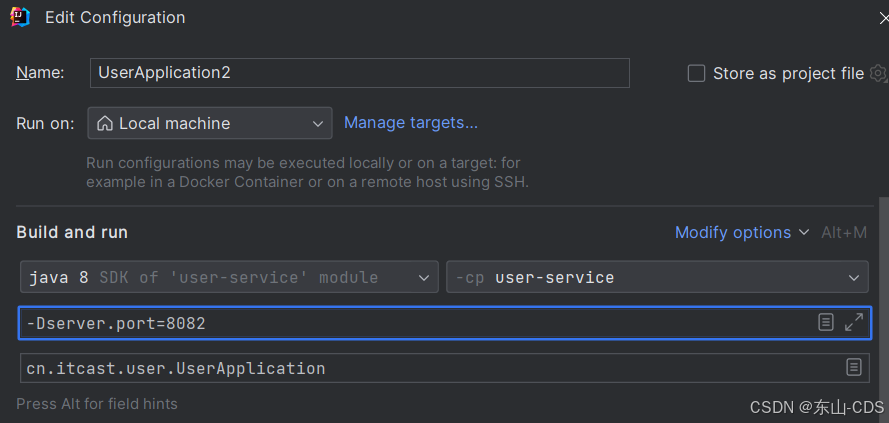Expand the VM options field with arrows icon
Image resolution: width=889 pixels, height=423 pixels.
(854, 323)
